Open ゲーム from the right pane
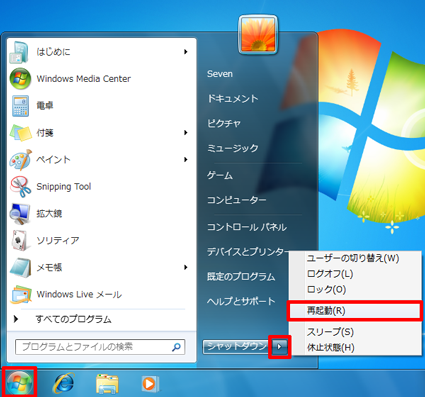 pyautogui.click(x=220, y=175)
